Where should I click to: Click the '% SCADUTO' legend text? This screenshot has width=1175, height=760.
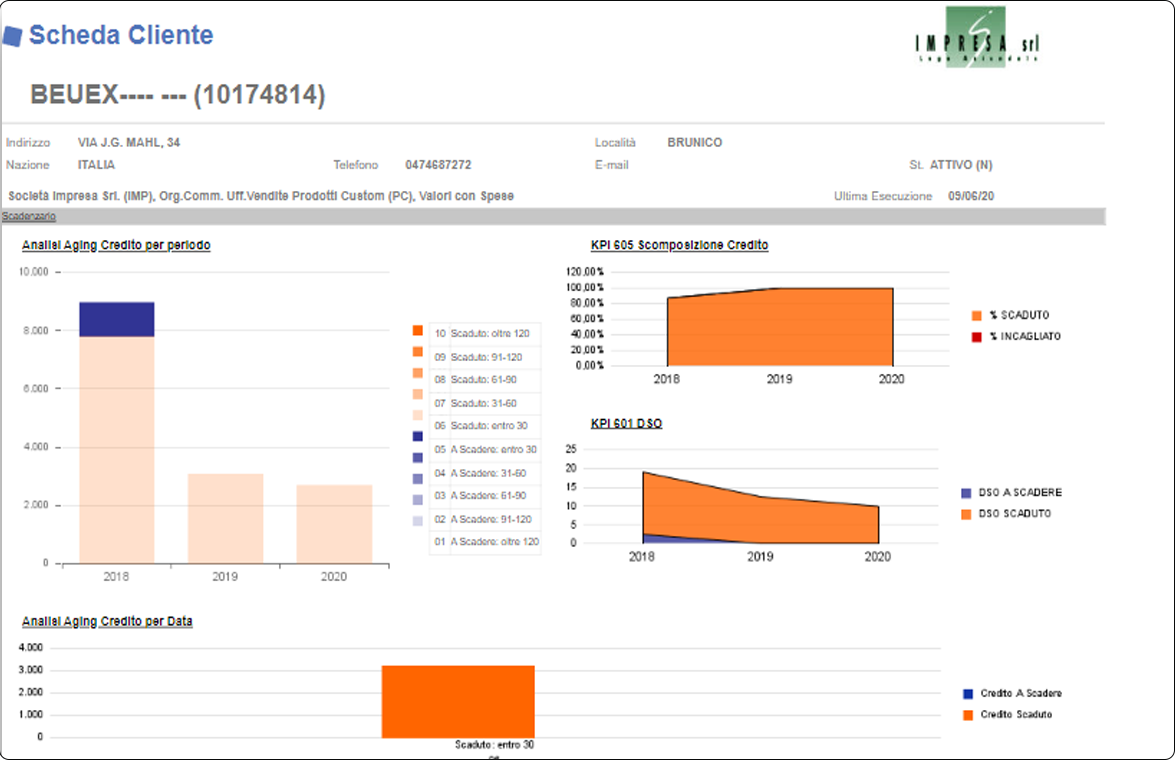[1019, 316]
